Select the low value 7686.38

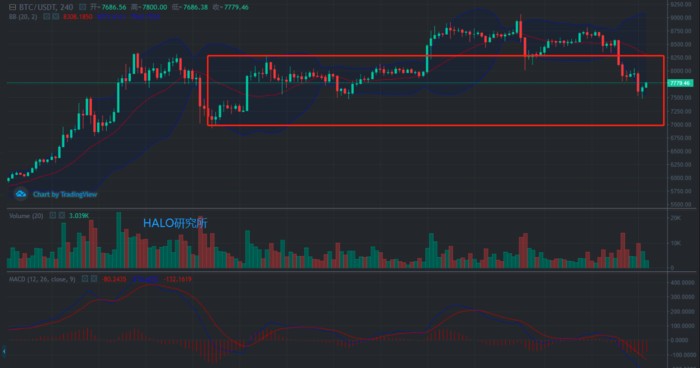pyautogui.click(x=196, y=7)
